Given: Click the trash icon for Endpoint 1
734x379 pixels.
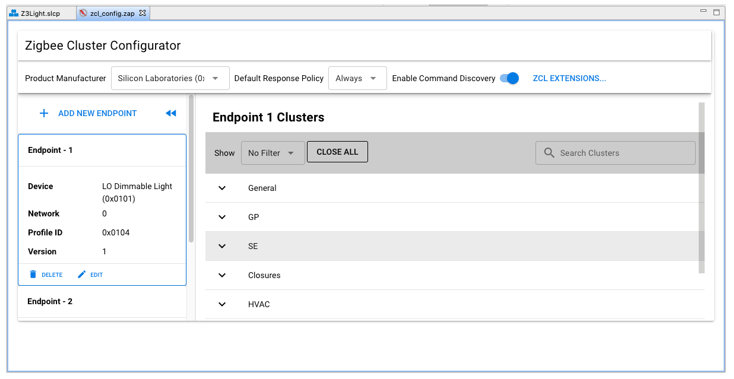Looking at the screenshot, I should coord(33,274).
